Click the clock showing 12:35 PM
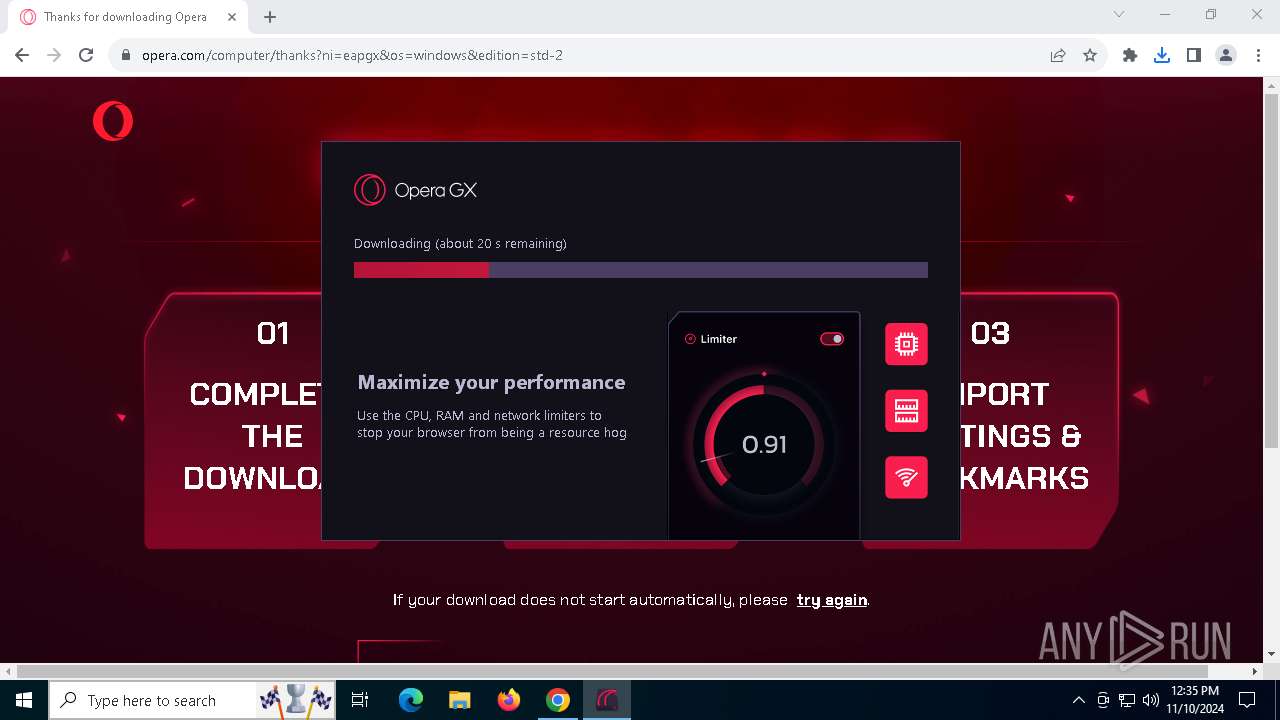 (1194, 700)
